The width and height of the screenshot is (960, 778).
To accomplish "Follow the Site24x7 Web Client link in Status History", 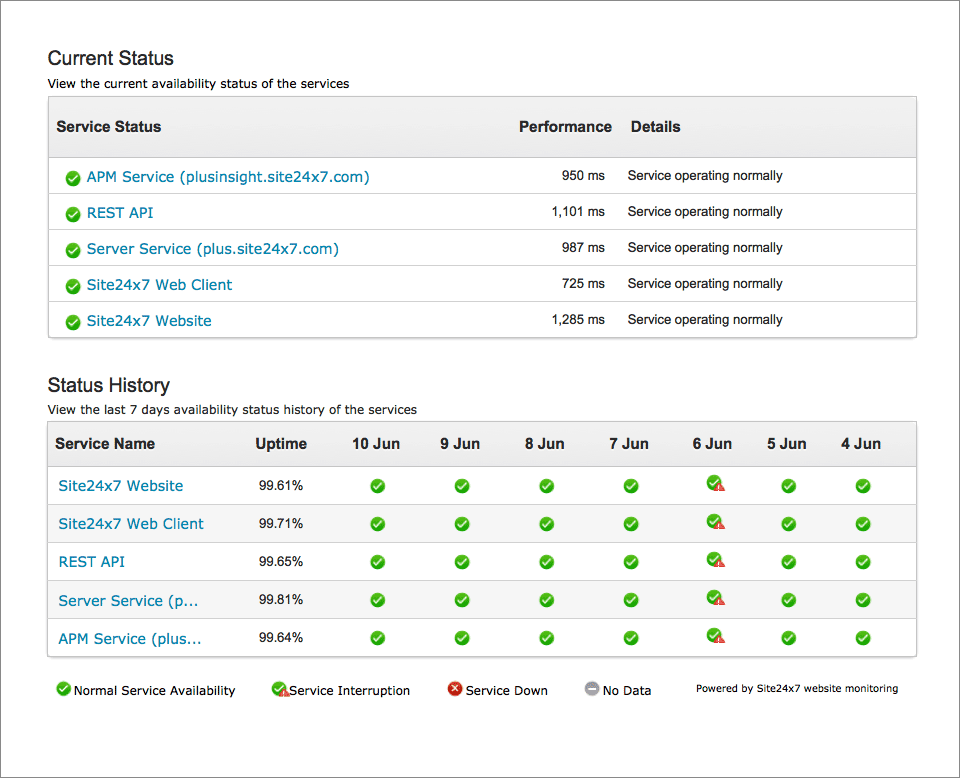I will pos(130,523).
